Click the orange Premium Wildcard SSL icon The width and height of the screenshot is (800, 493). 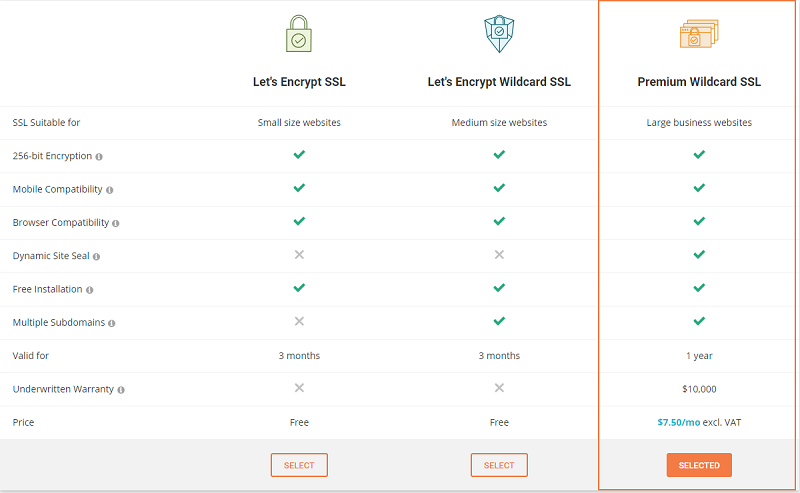click(699, 34)
